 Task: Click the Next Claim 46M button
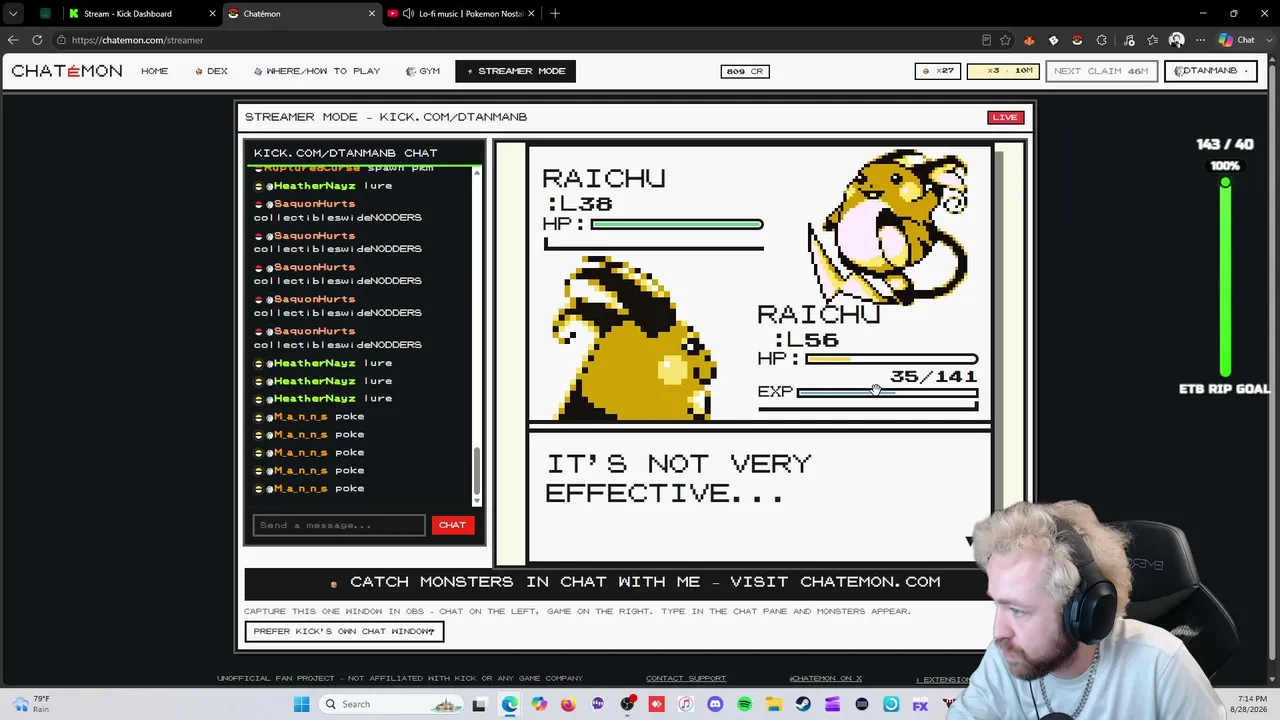[x=1101, y=71]
